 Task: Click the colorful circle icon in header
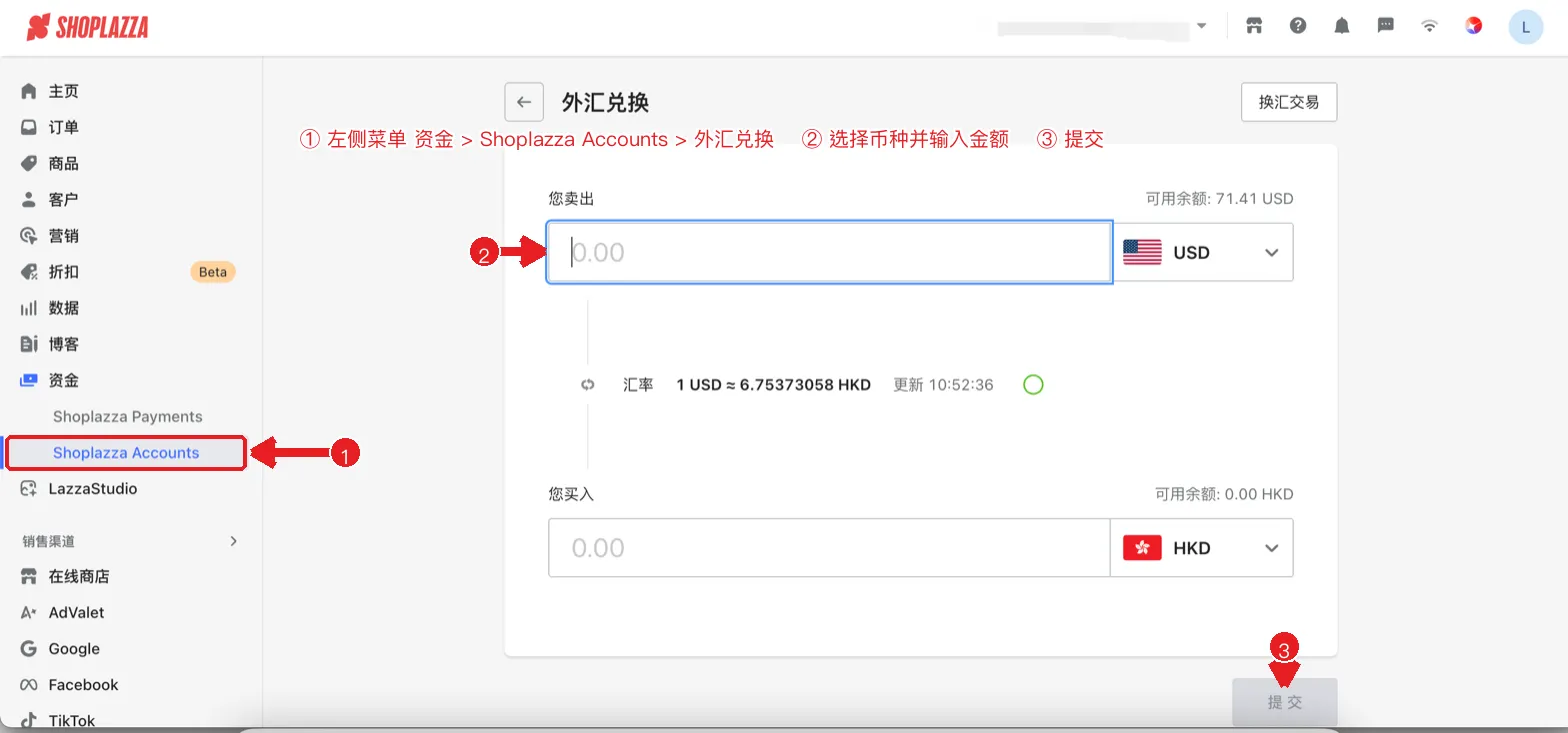[x=1474, y=26]
